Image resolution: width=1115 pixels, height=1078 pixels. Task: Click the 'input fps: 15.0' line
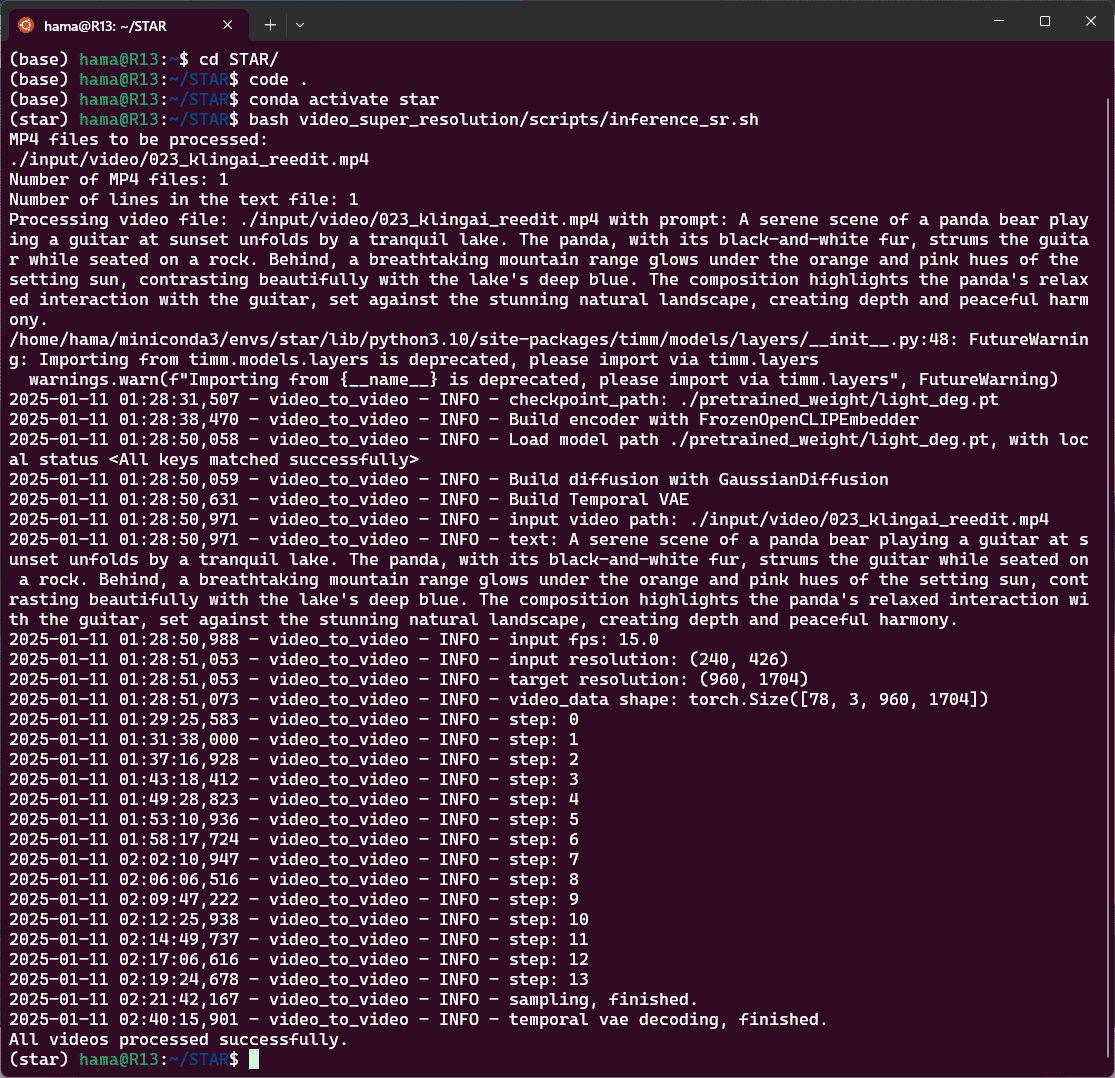pos(334,639)
